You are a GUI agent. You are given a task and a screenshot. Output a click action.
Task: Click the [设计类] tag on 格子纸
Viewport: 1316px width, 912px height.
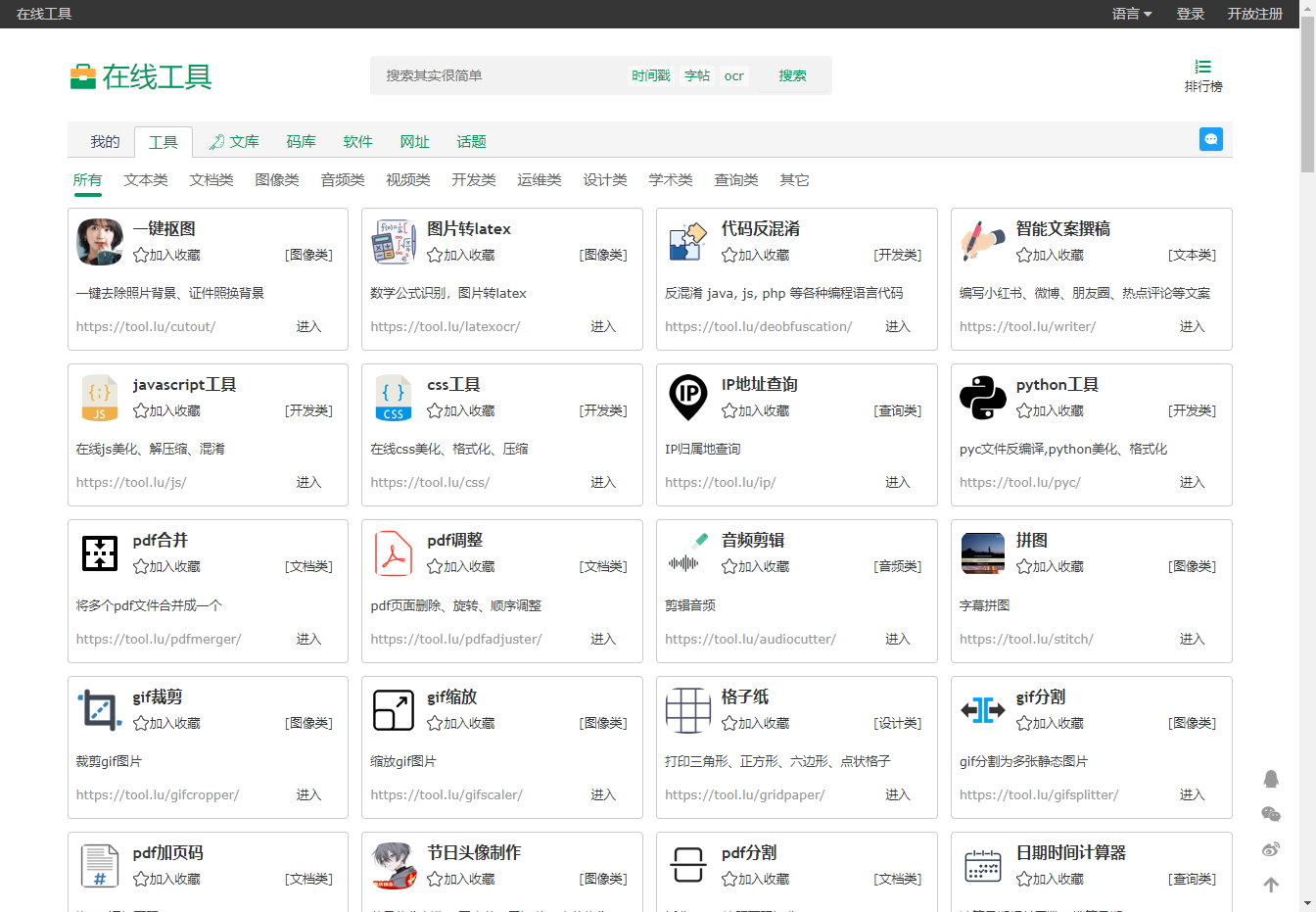click(x=898, y=723)
